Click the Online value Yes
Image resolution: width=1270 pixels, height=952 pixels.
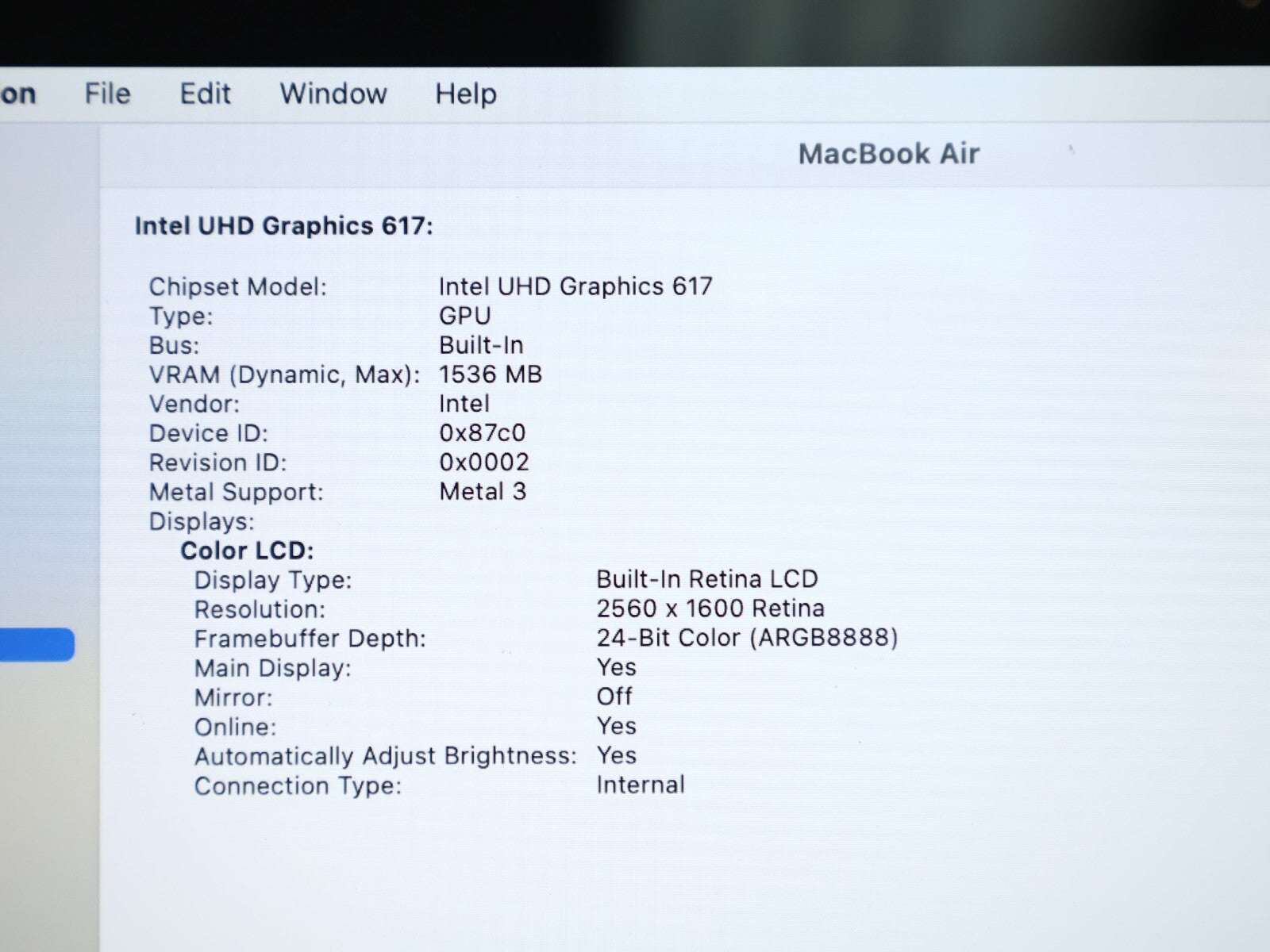click(617, 726)
